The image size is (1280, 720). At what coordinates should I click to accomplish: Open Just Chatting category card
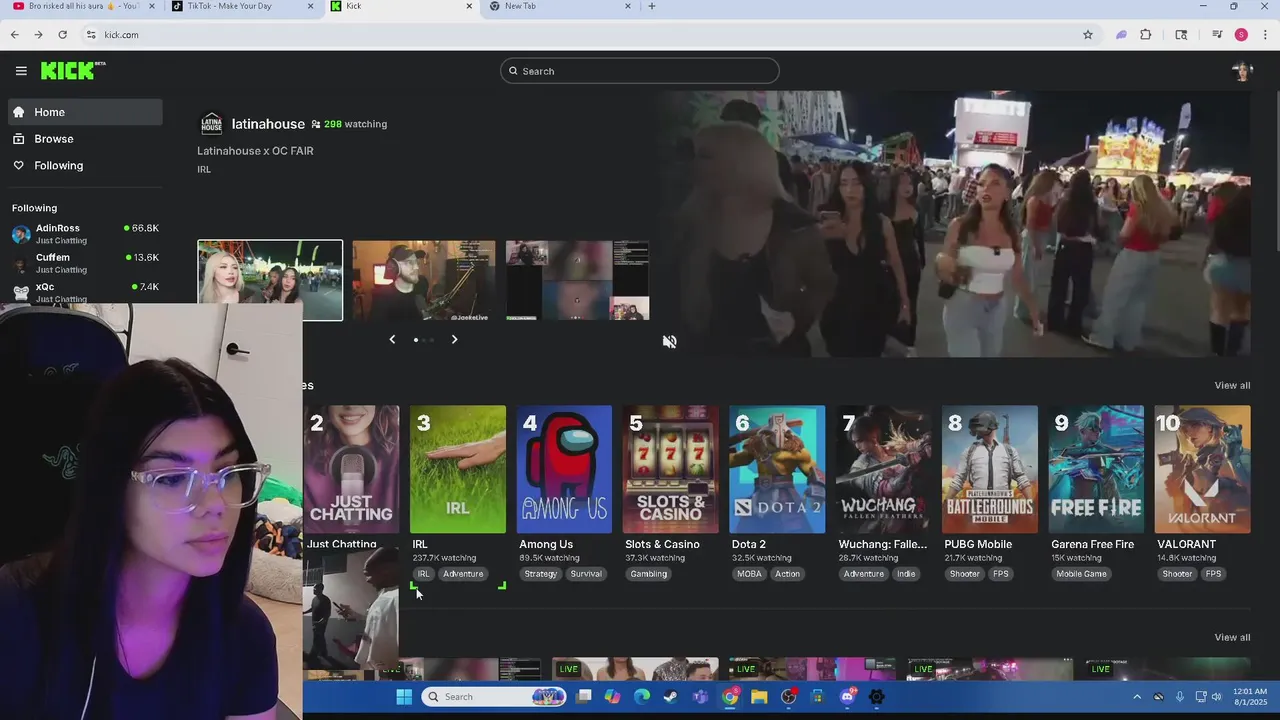pos(351,469)
